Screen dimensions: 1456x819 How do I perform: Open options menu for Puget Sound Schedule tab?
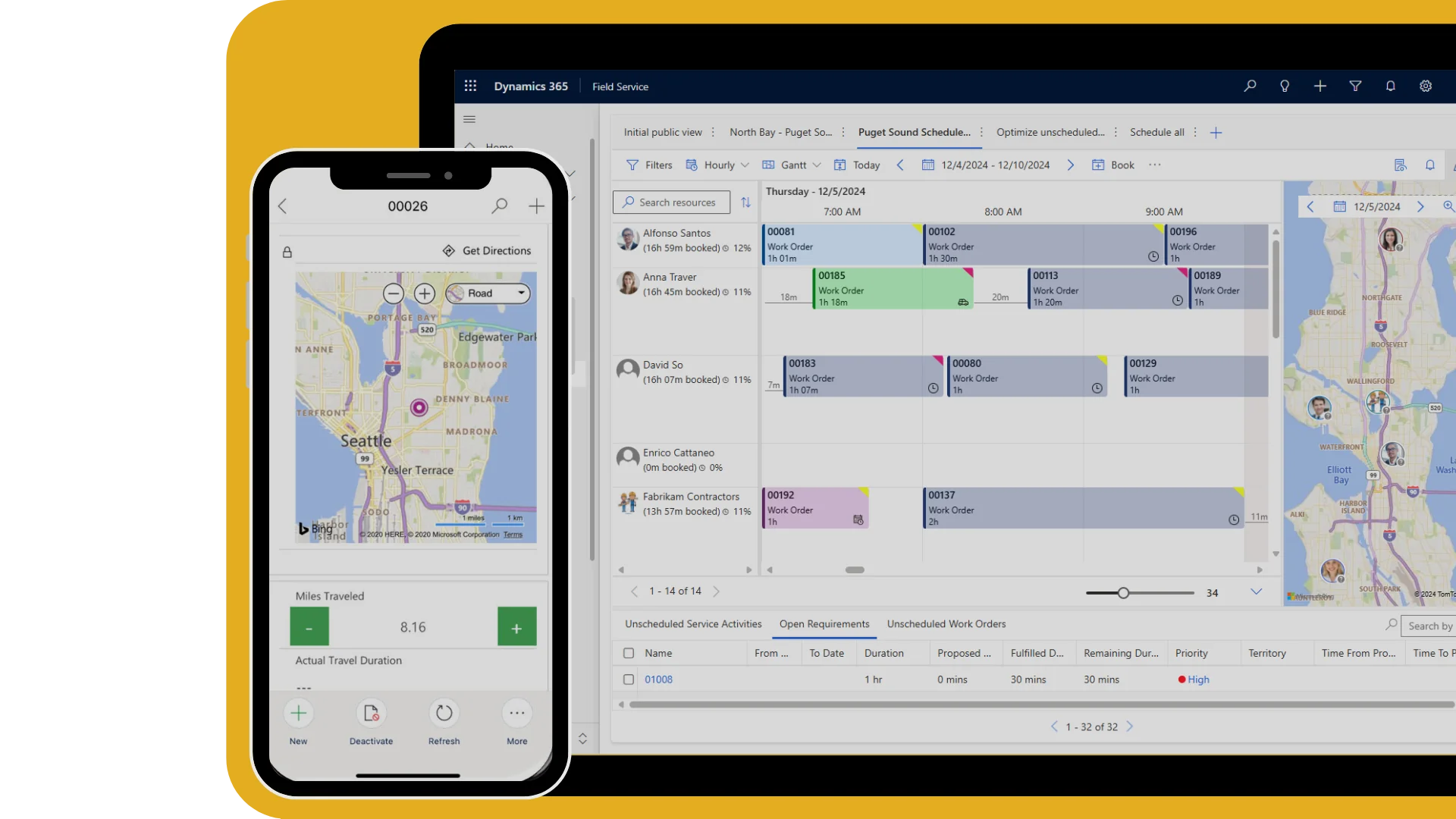click(981, 132)
